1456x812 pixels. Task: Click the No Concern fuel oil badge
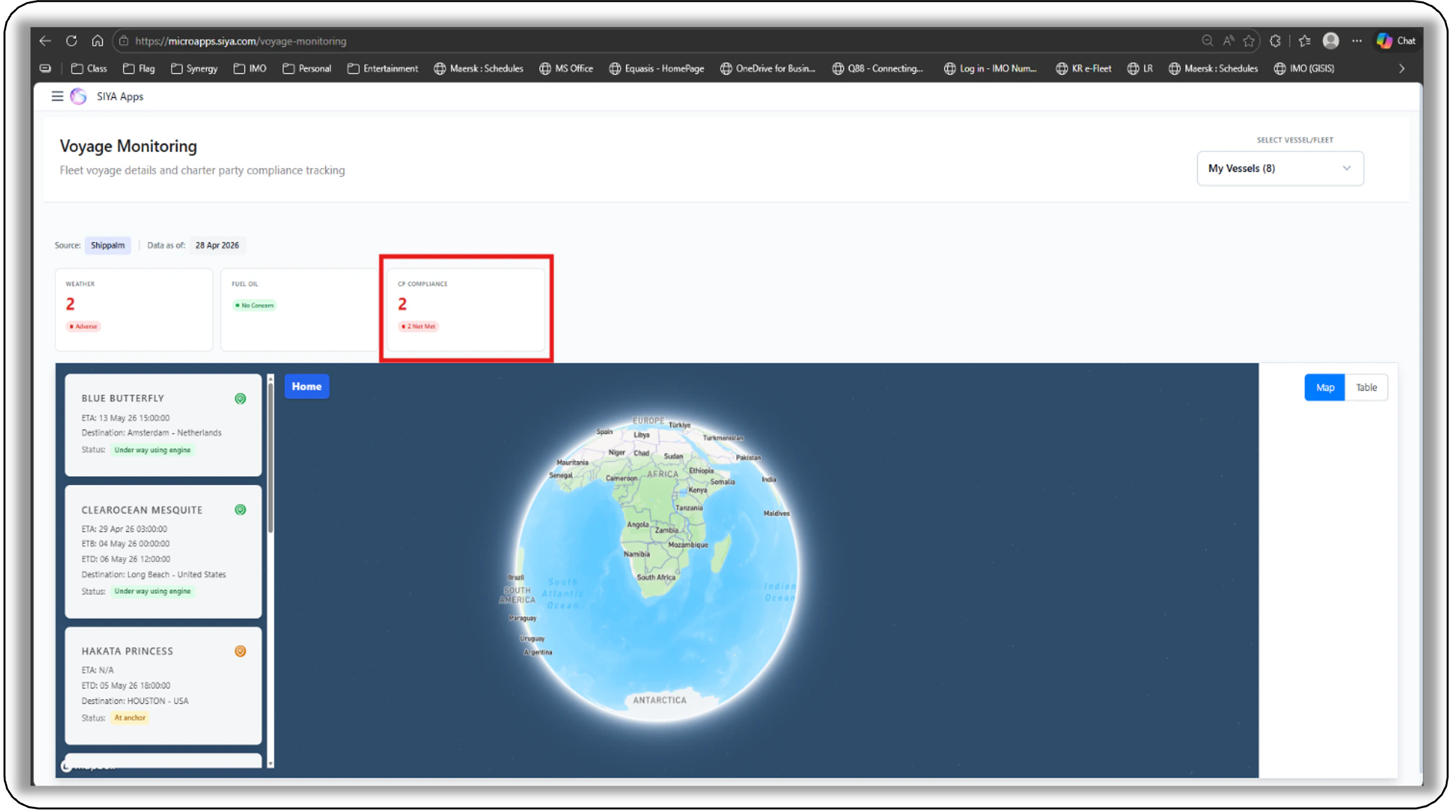pyautogui.click(x=255, y=306)
